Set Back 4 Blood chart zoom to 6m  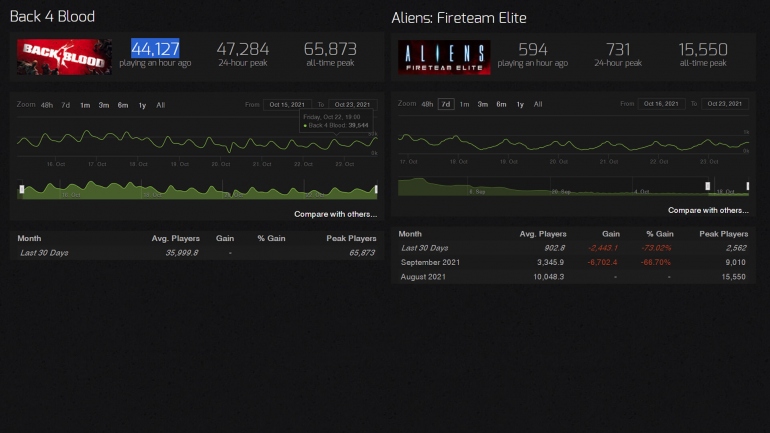point(123,105)
